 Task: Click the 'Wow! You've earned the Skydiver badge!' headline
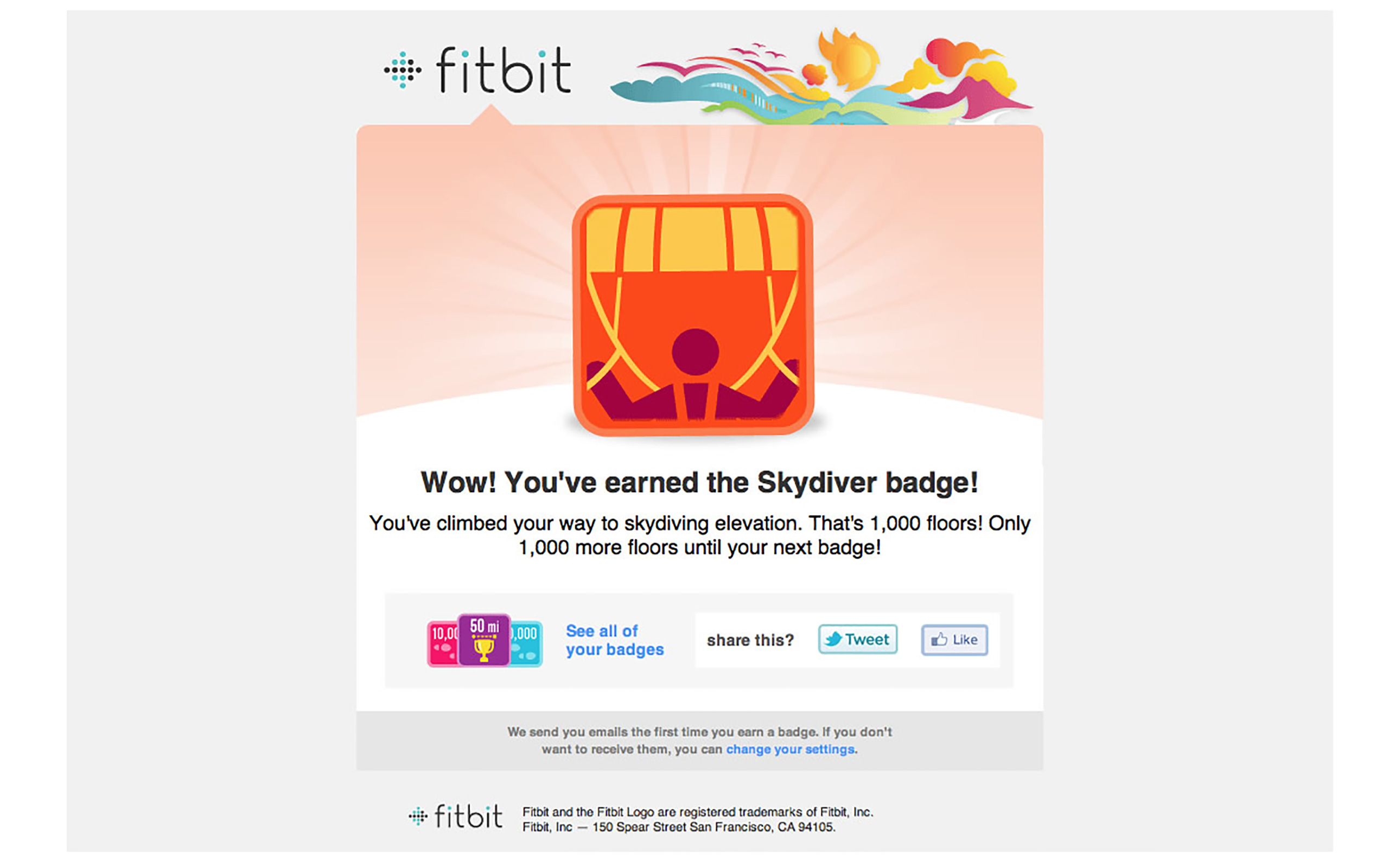pyautogui.click(x=699, y=482)
